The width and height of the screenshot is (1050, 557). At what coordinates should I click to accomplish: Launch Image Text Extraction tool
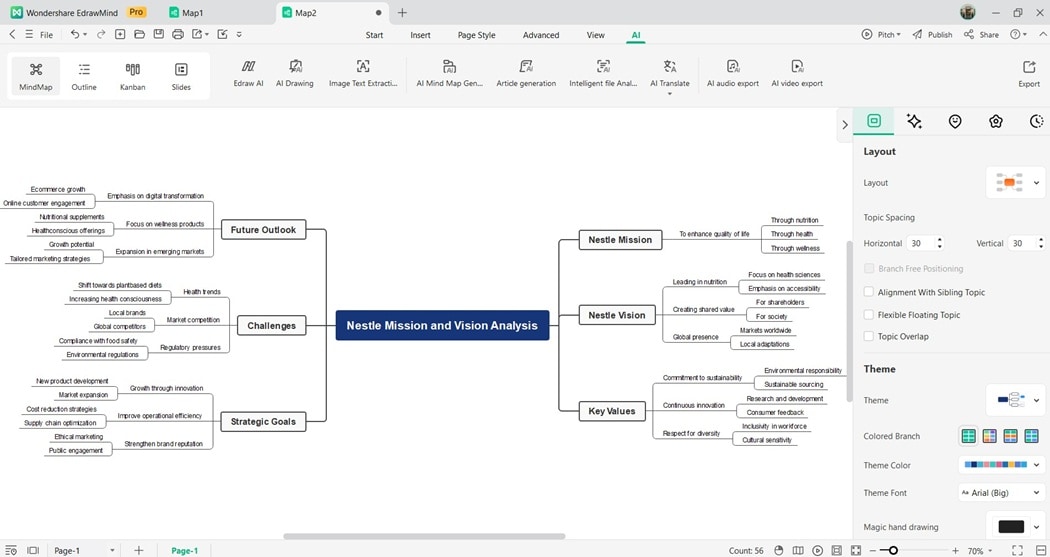click(363, 74)
